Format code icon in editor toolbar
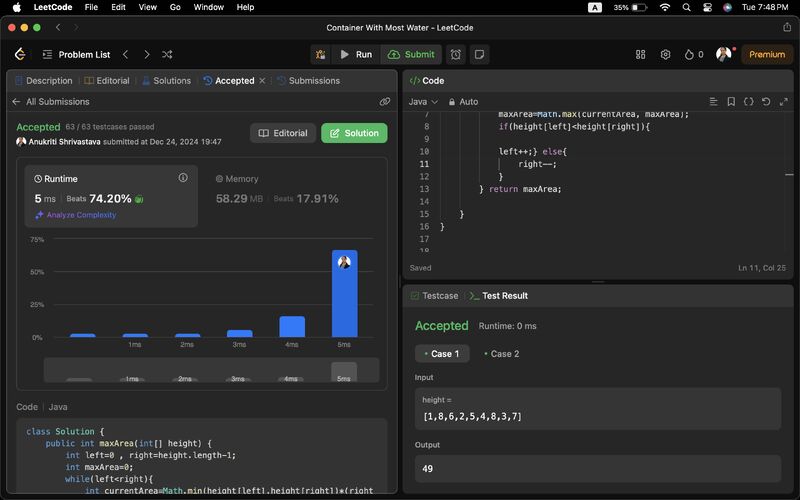Screen dimensions: 800x500 [x=713, y=102]
